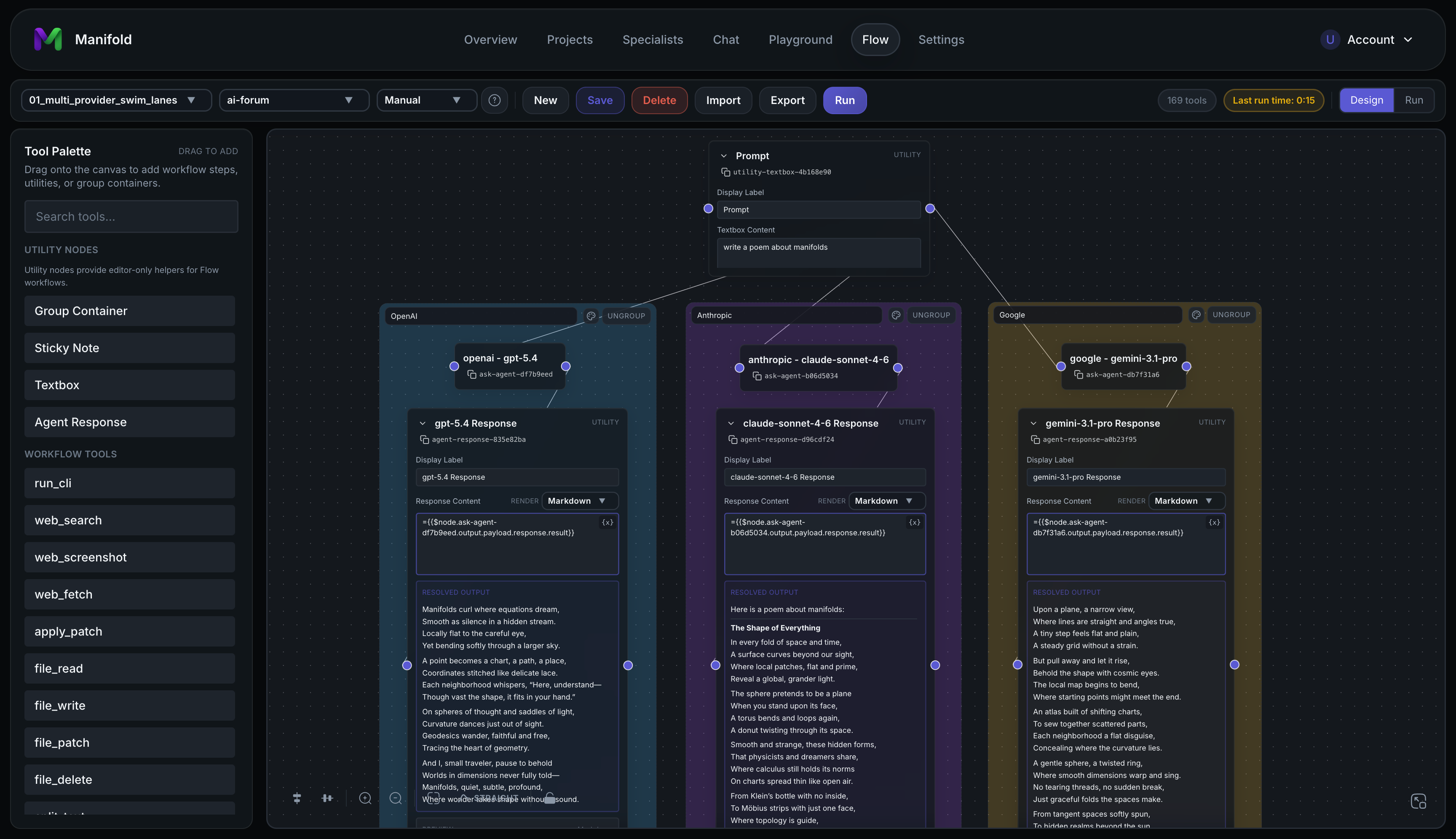Switch to the Playground tab
1456x839 pixels.
coord(800,40)
